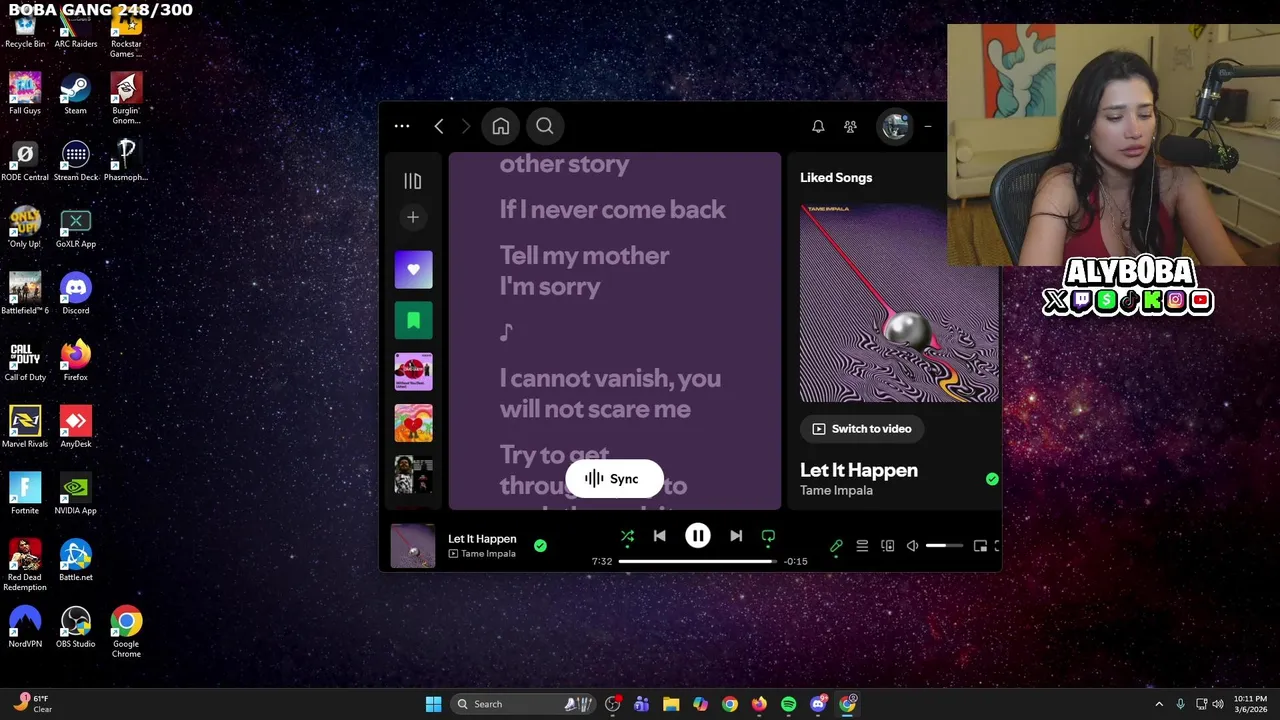Viewport: 1280px width, 720px height.
Task: Open the Spotify profile avatar menu
Action: tap(895, 126)
